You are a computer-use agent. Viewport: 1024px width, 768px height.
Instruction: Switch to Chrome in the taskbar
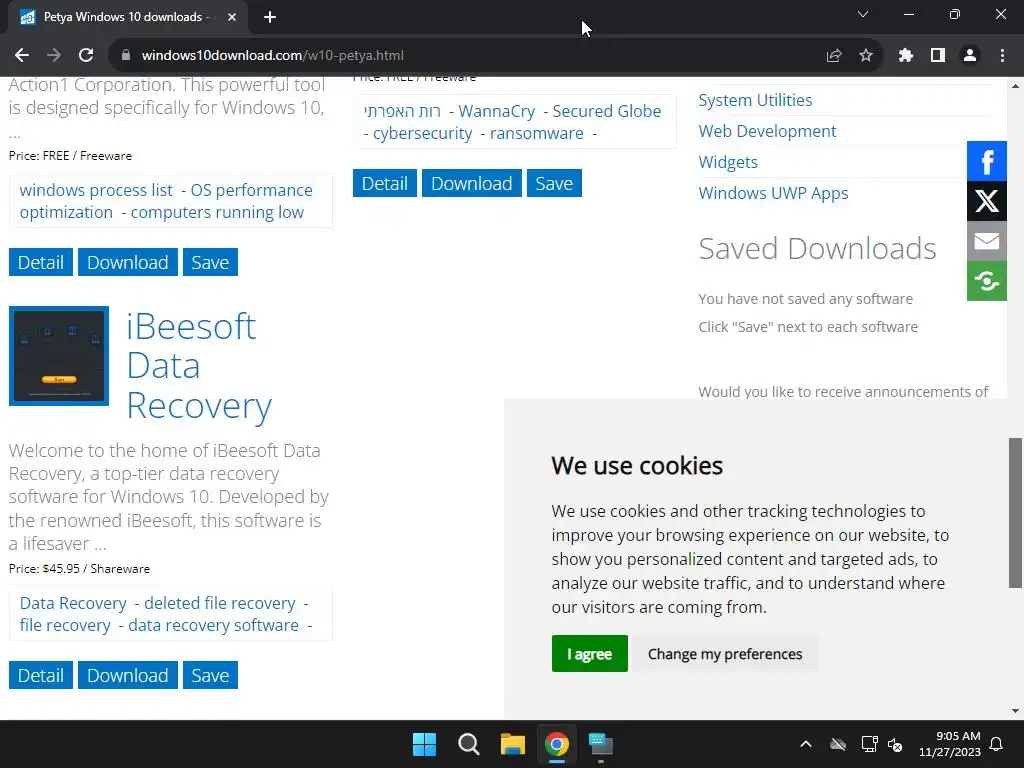(x=557, y=744)
